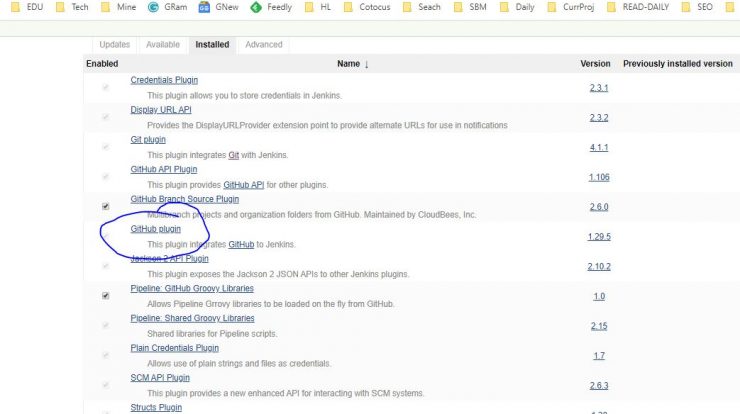Open the Advanced tab
740x414 pixels.
pos(264,44)
